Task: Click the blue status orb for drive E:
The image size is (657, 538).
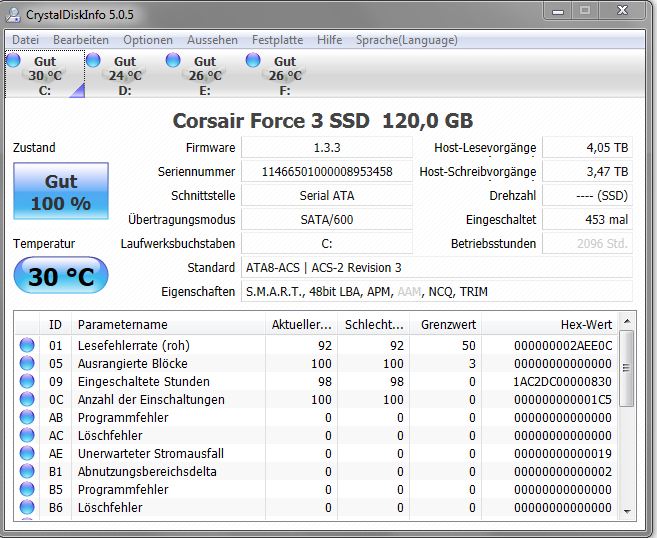Action: click(173, 60)
